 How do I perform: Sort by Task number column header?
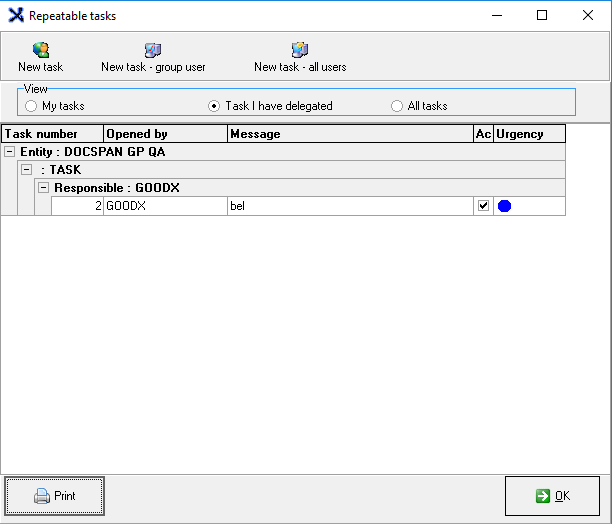[x=52, y=134]
